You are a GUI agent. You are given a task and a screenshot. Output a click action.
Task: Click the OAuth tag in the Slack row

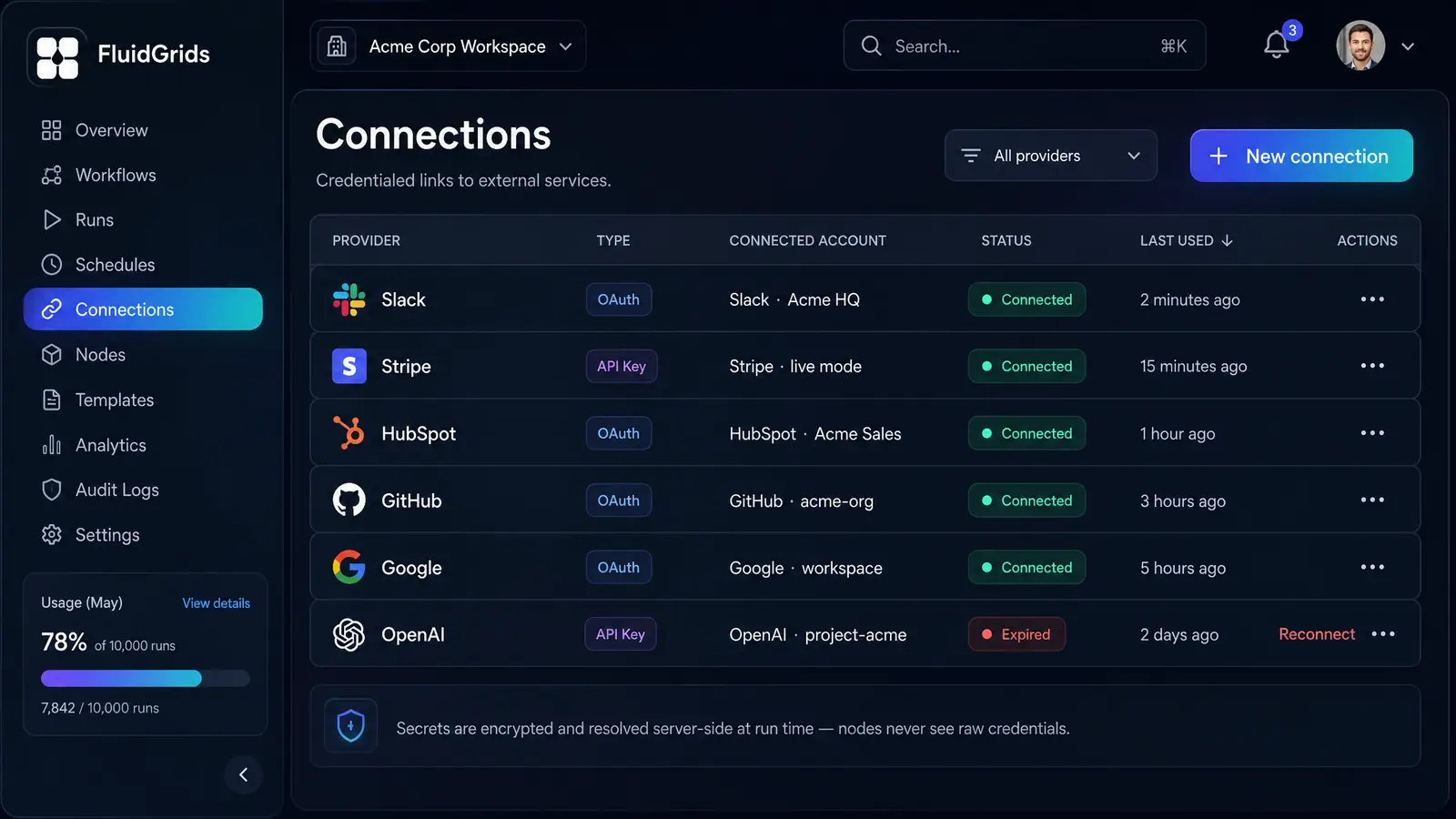(x=619, y=299)
